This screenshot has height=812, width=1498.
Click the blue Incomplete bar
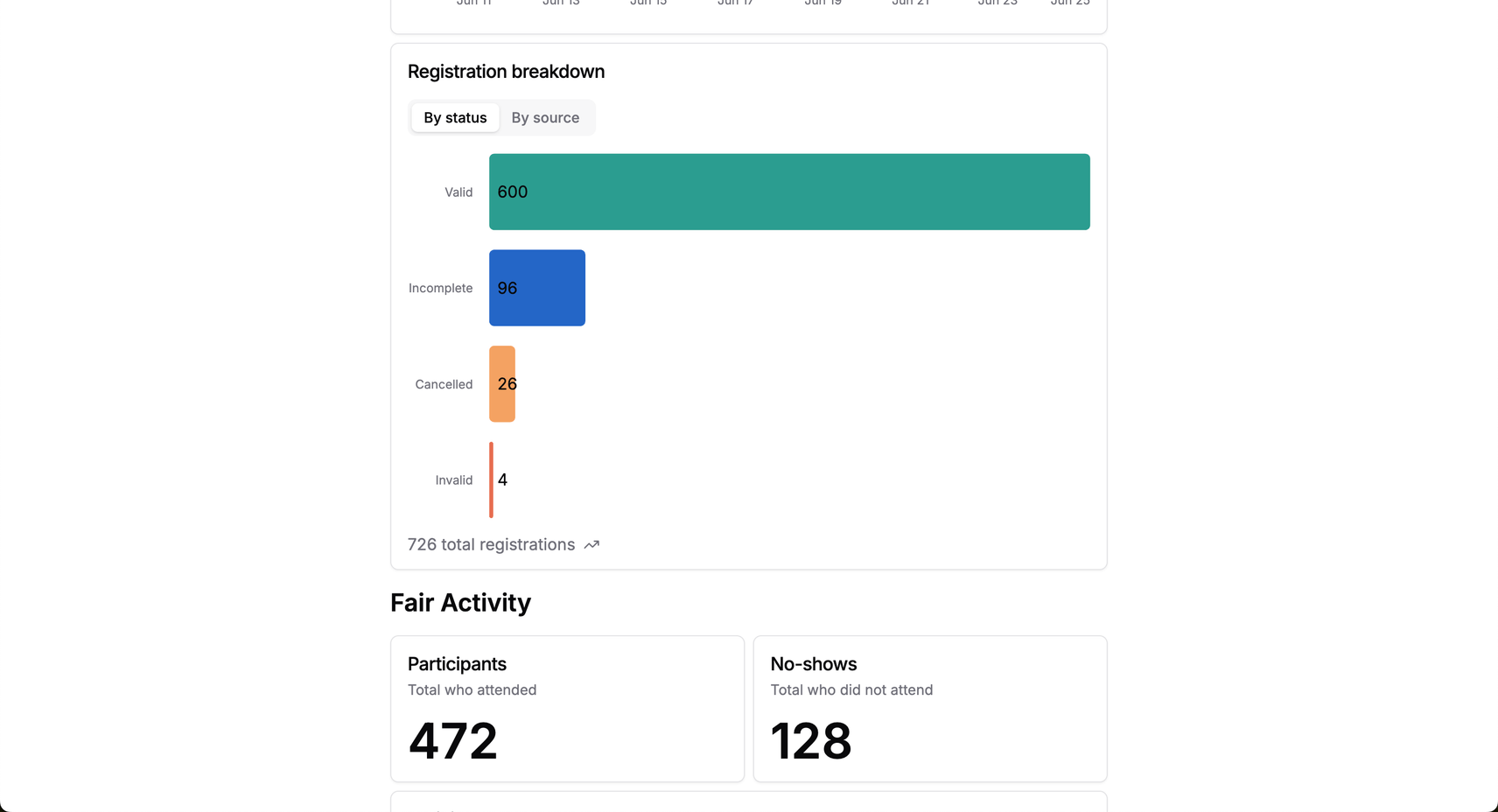click(537, 288)
